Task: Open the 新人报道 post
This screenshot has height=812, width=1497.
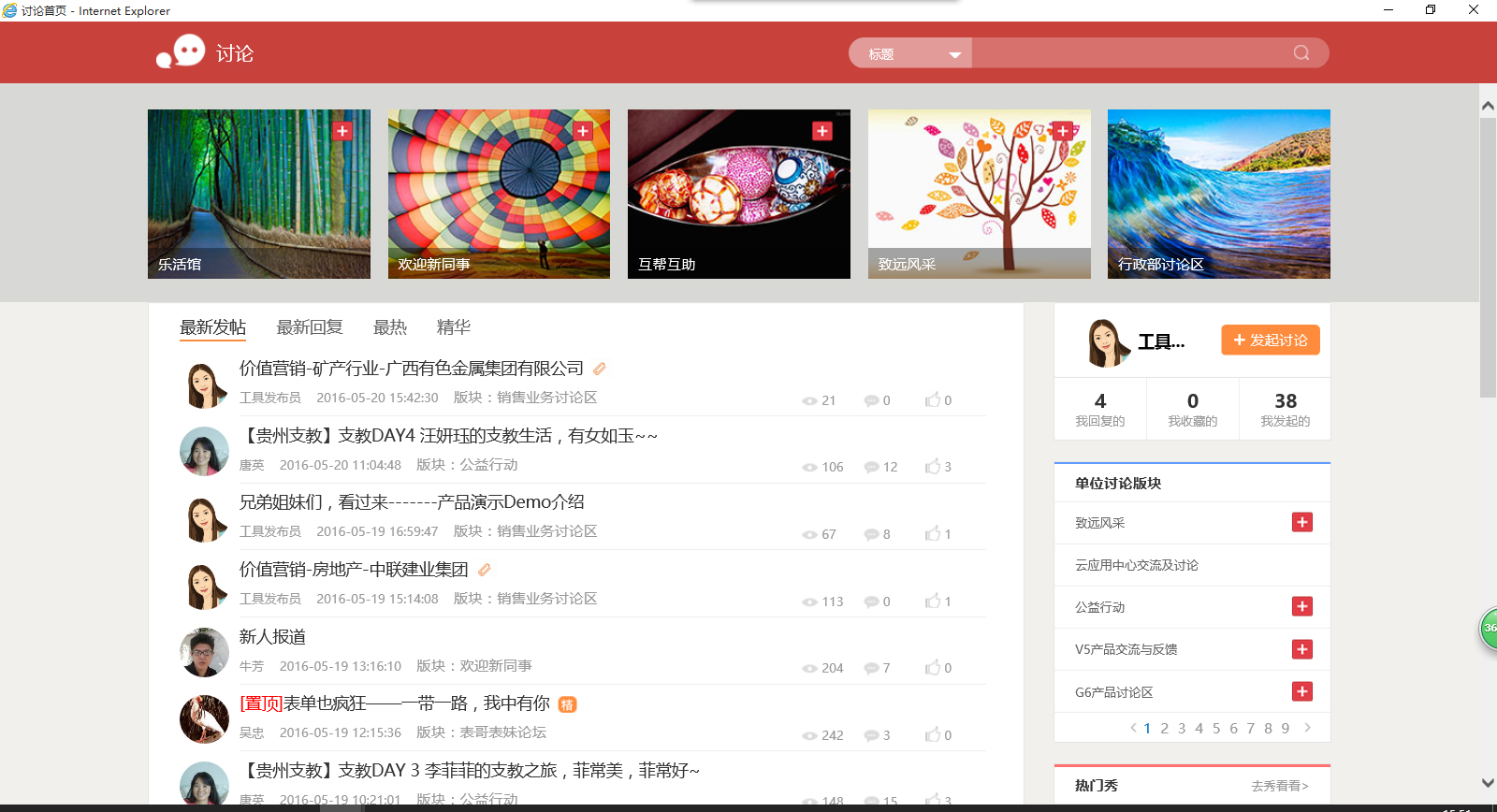Action: [272, 637]
